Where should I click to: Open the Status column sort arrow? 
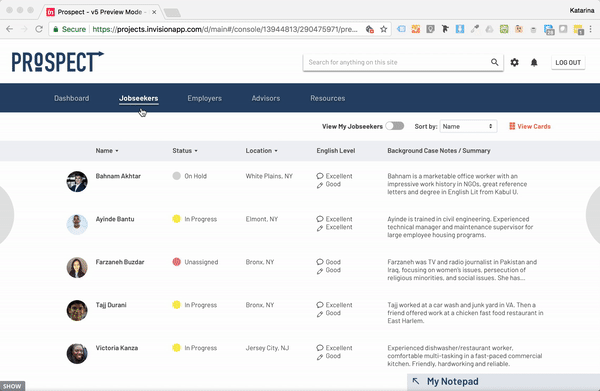196,151
